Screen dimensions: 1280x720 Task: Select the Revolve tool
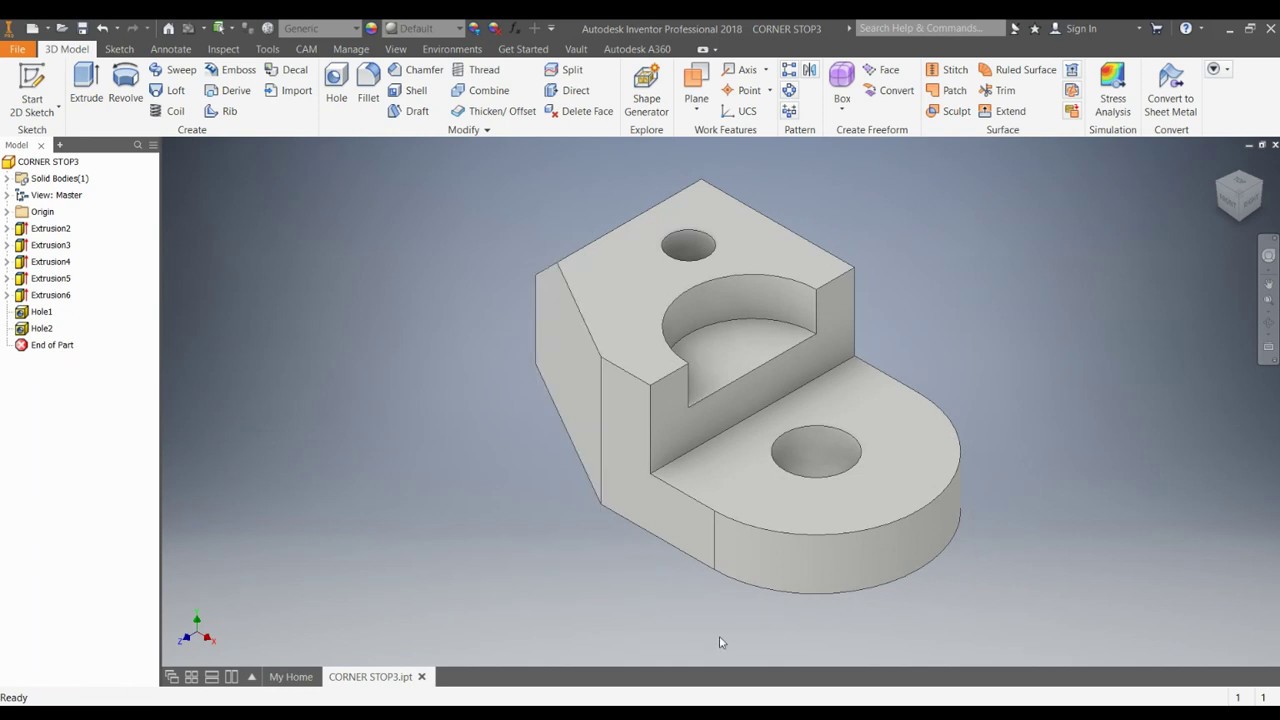[x=125, y=84]
